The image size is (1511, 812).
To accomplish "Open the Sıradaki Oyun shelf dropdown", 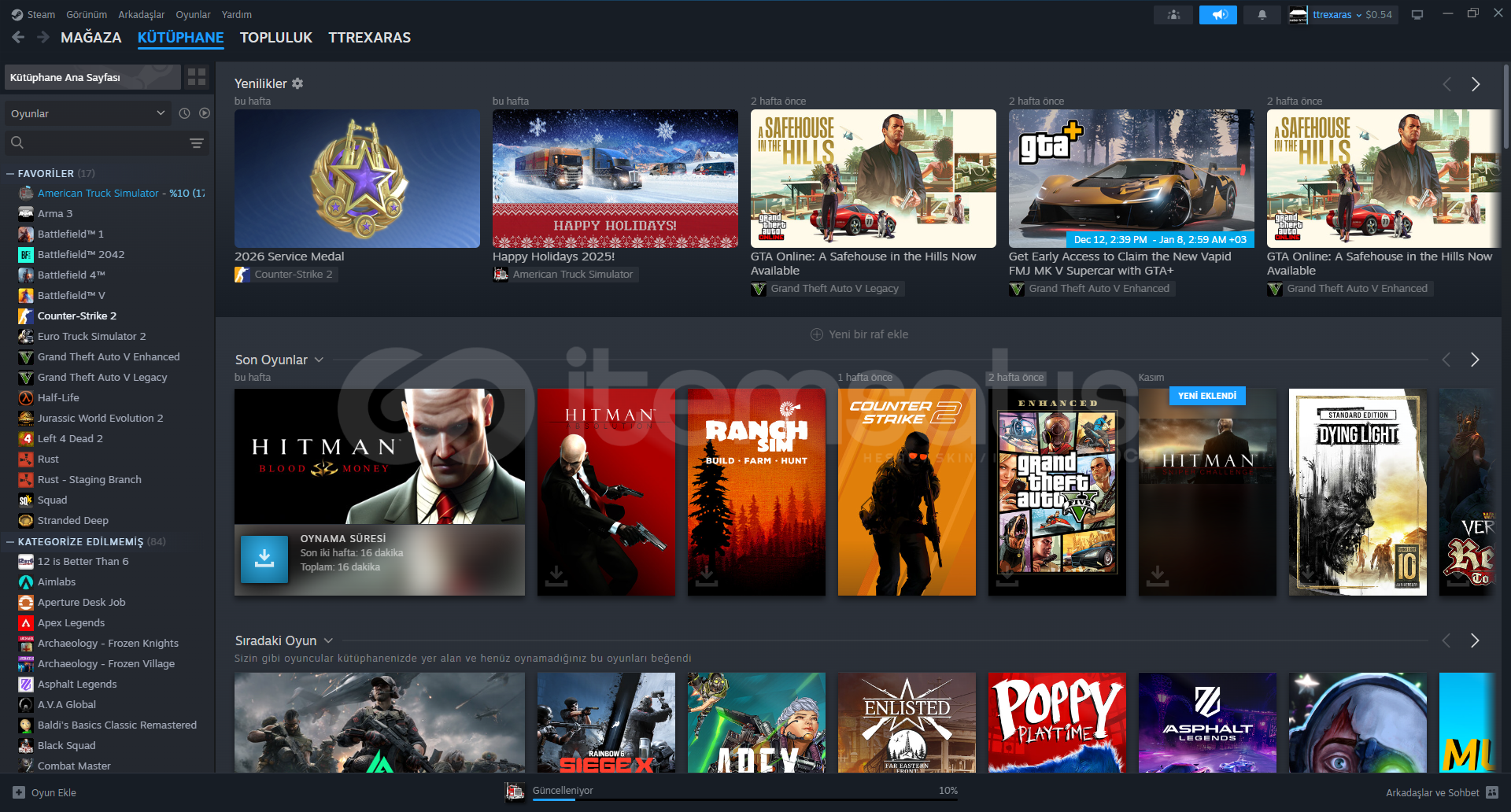I will pyautogui.click(x=328, y=640).
